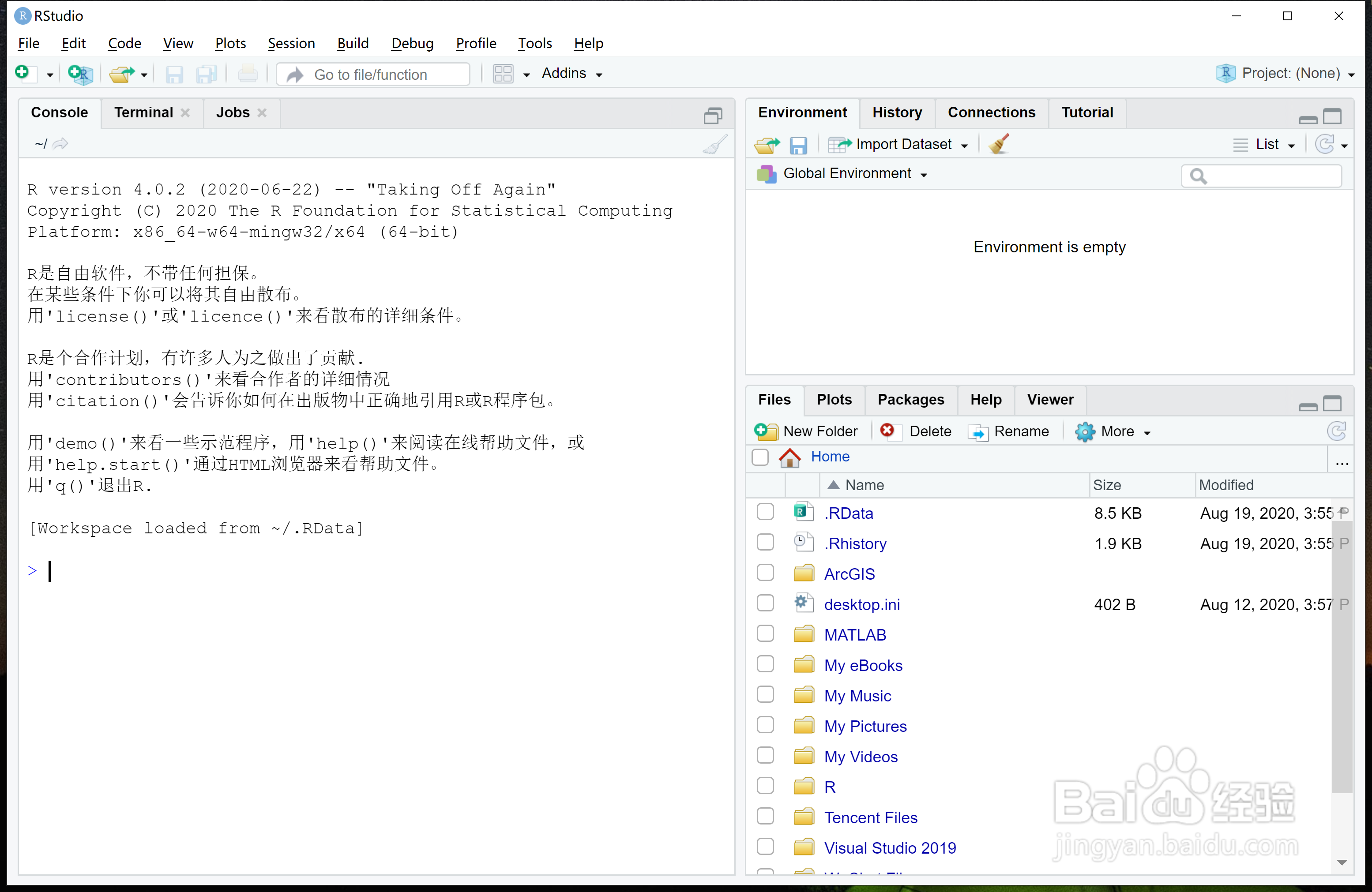Click the New Folder button
Image resolution: width=1372 pixels, height=892 pixels.
point(806,431)
